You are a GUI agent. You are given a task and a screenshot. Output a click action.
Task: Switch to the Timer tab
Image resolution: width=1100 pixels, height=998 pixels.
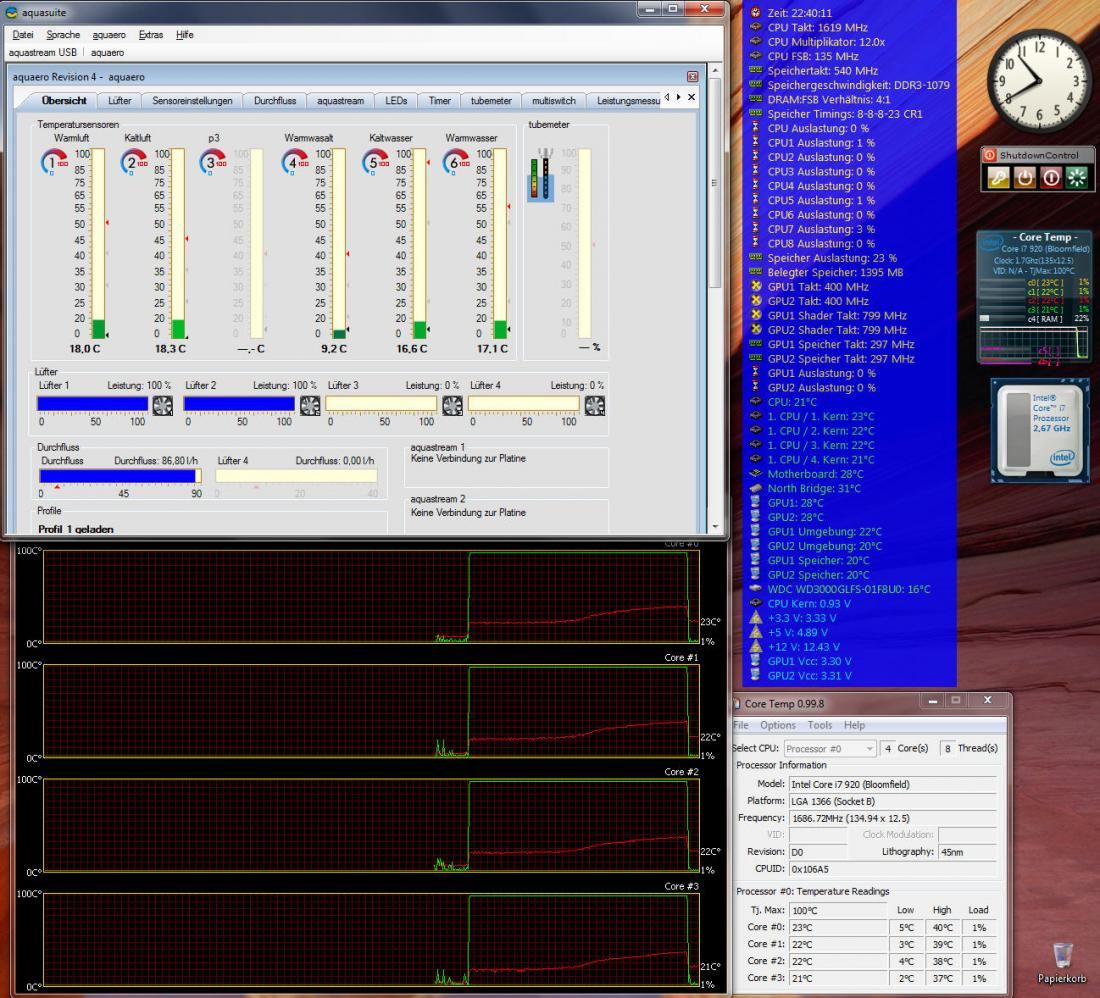pyautogui.click(x=439, y=100)
